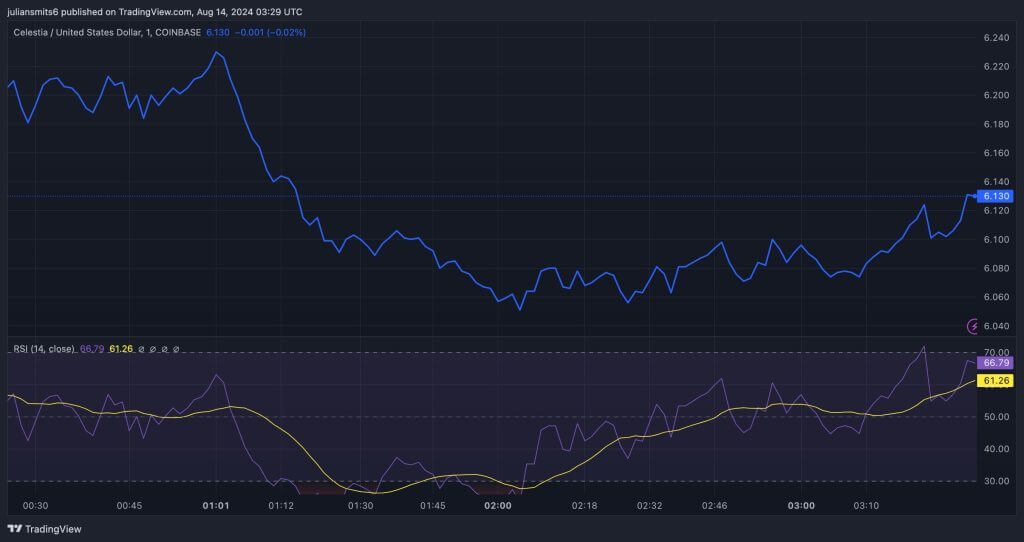Click the 40.00 RSI axis label
1024x542 pixels.
[x=999, y=449]
